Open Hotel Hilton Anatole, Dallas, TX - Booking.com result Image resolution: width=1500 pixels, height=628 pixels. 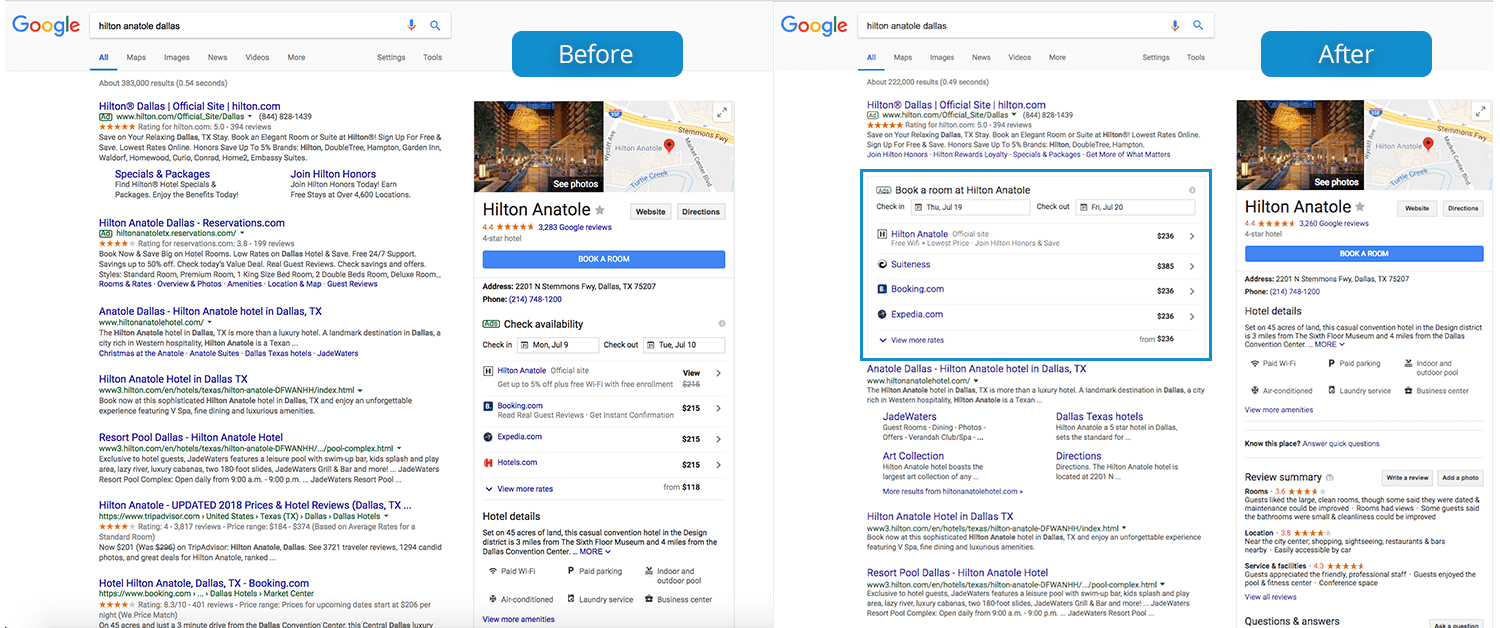point(204,583)
